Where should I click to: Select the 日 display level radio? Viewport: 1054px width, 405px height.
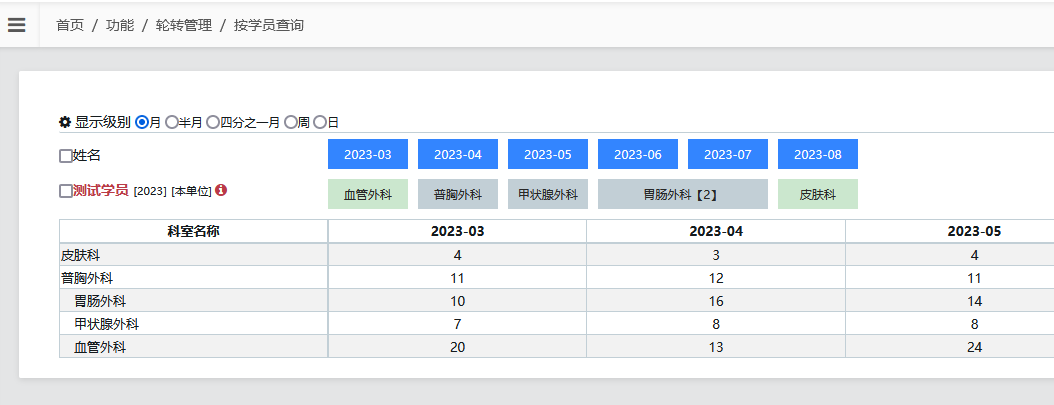coord(320,122)
